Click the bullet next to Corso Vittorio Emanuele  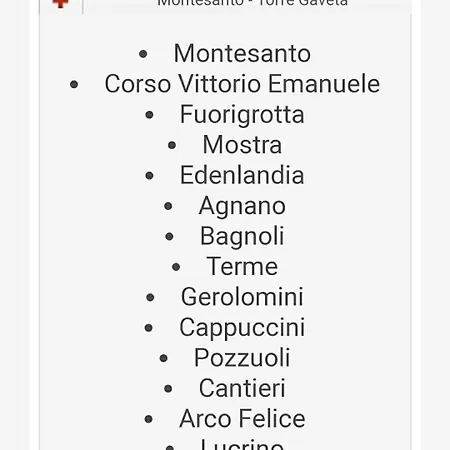74,84
